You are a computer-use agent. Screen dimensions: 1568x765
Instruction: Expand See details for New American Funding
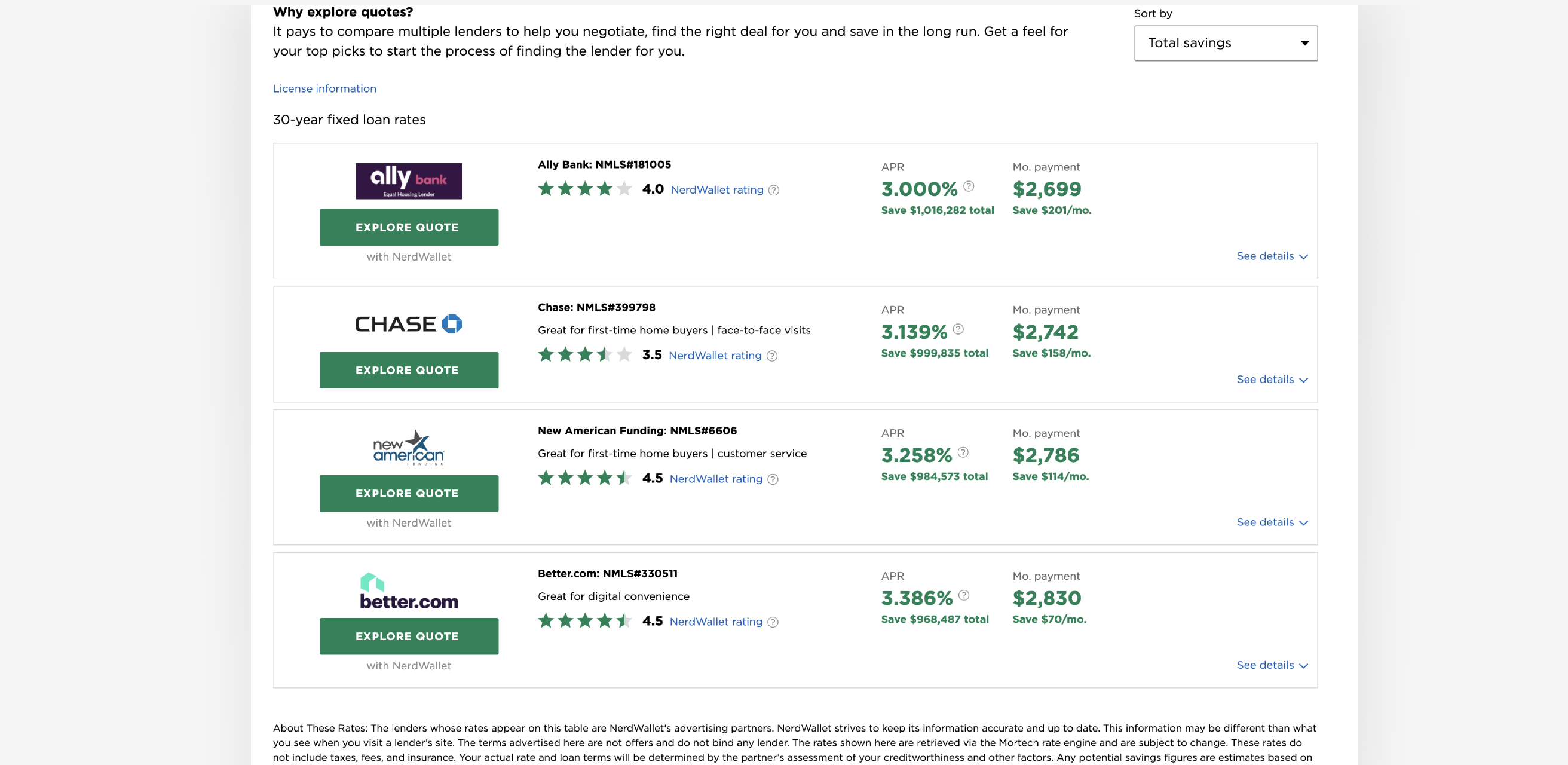(x=1271, y=522)
